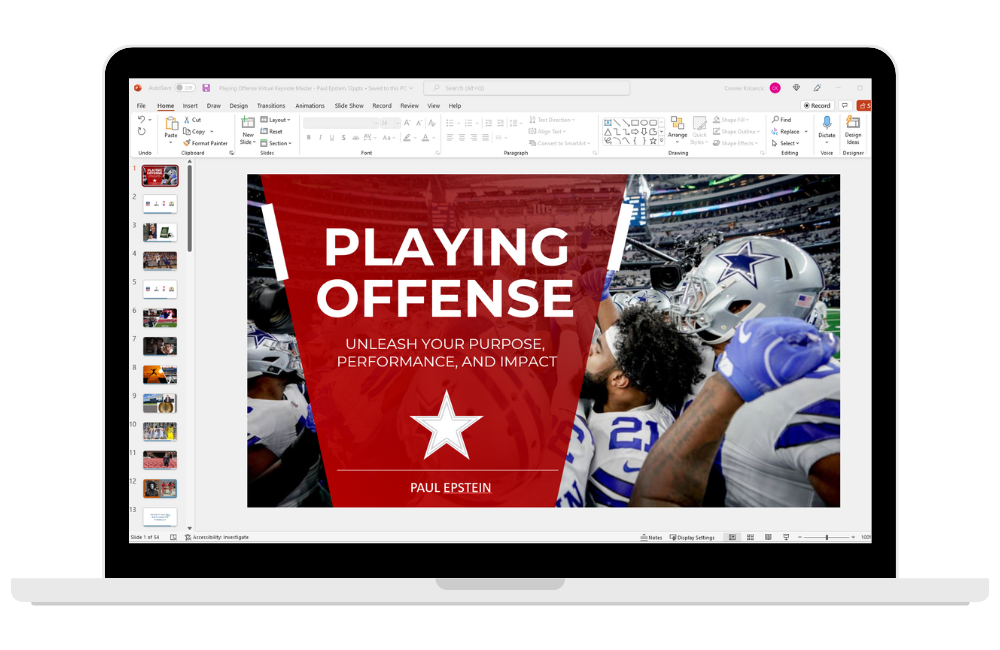This screenshot has height=650, width=1000.
Task: Click the pen icon near account name
Action: pos(817,88)
